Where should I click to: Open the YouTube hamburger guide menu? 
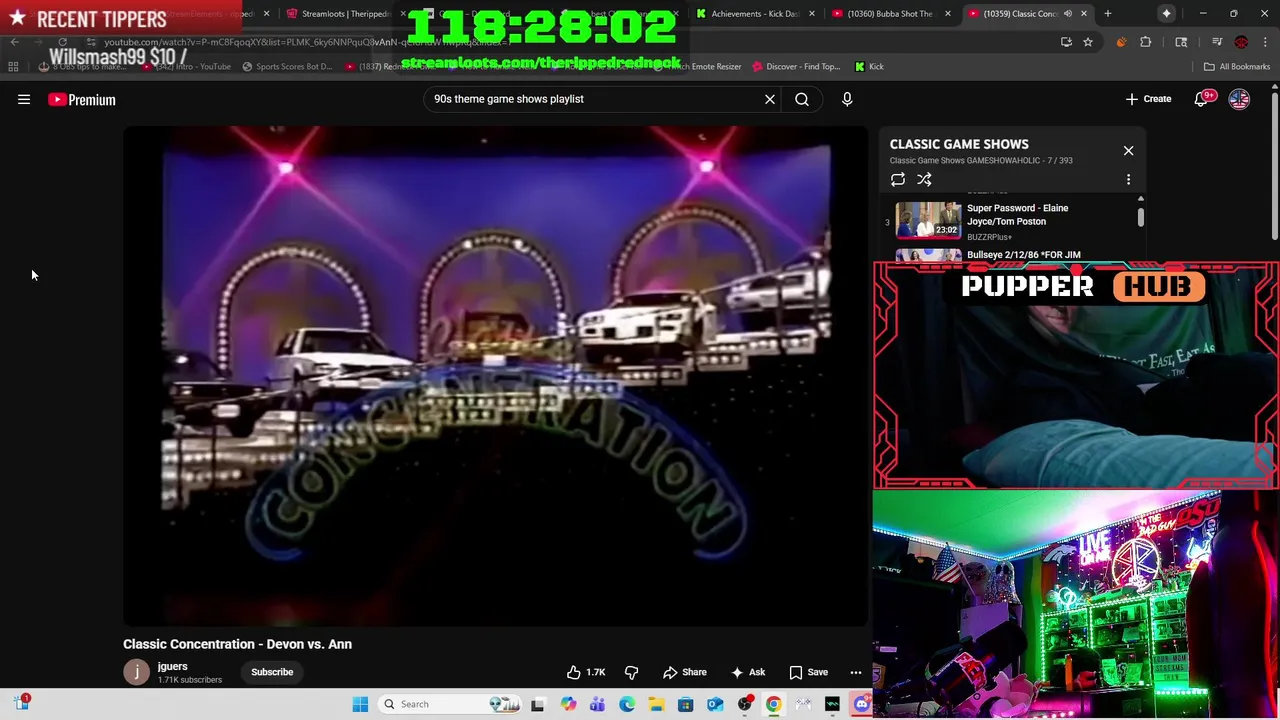[24, 99]
